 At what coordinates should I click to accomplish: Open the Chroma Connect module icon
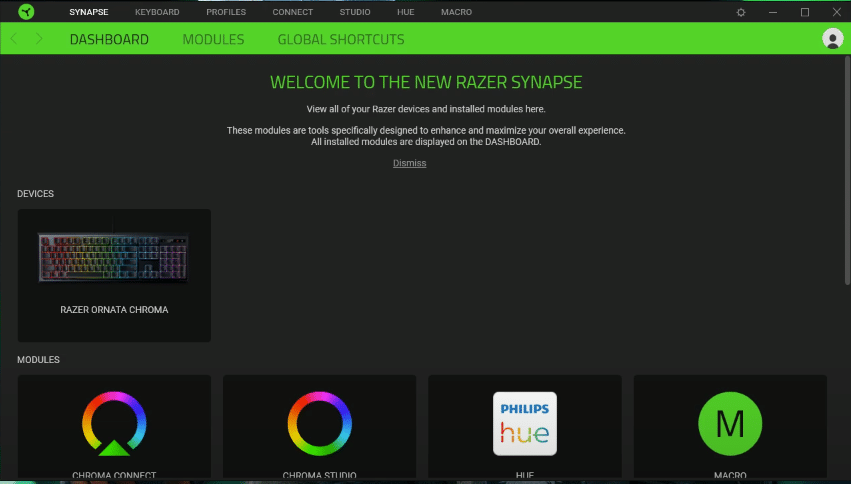114,424
